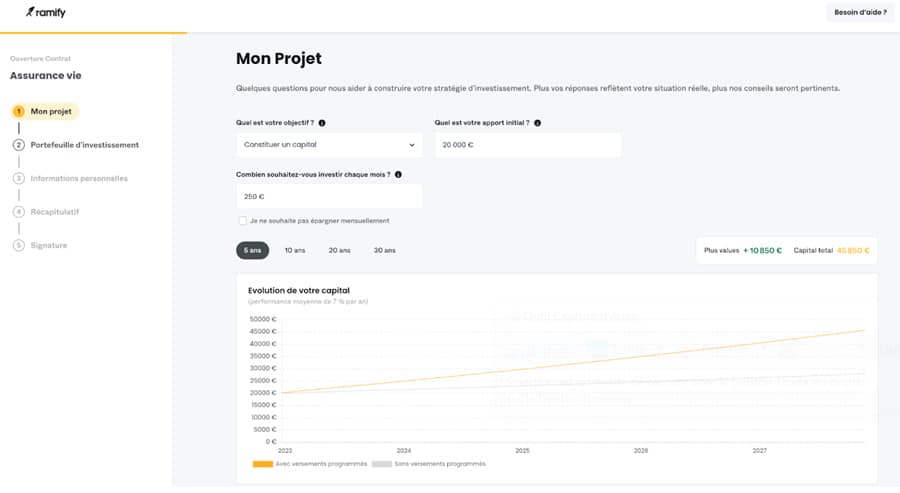Click the apport initial 20 000 € field
Viewport: 900px width, 493px height.
coord(528,145)
